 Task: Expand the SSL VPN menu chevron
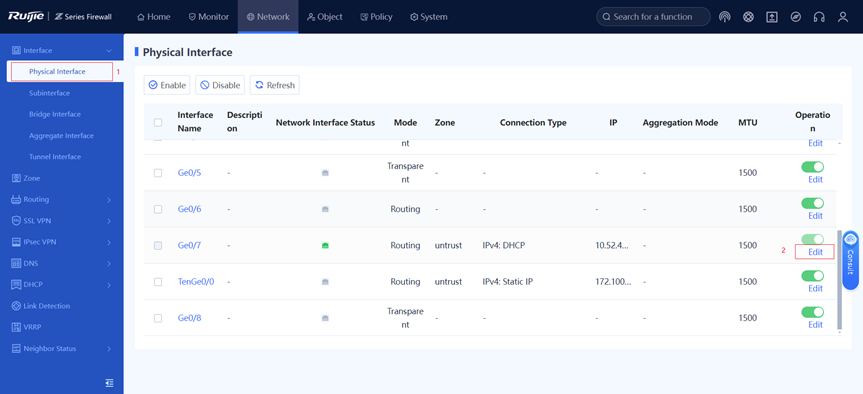point(109,221)
